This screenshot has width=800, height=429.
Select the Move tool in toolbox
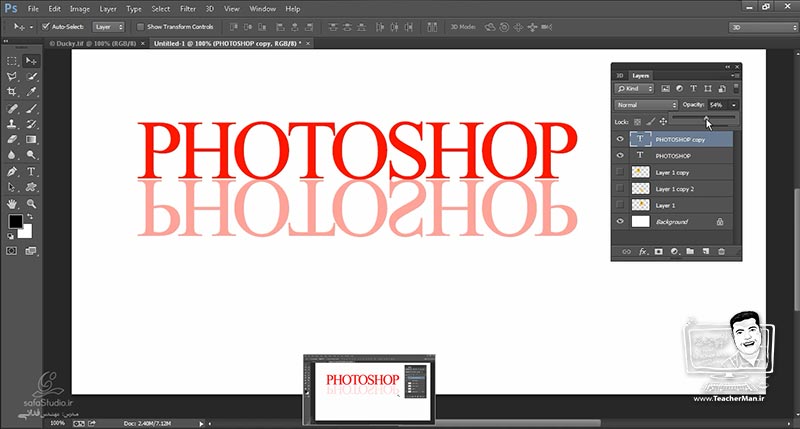coord(31,61)
